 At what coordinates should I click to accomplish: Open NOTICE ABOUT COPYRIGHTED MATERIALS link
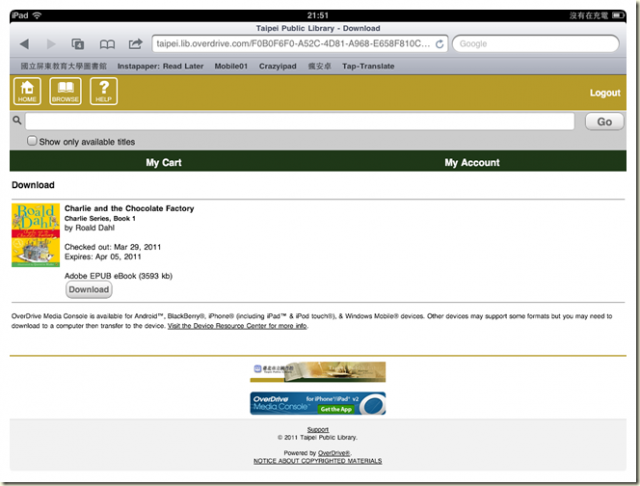tap(318, 461)
